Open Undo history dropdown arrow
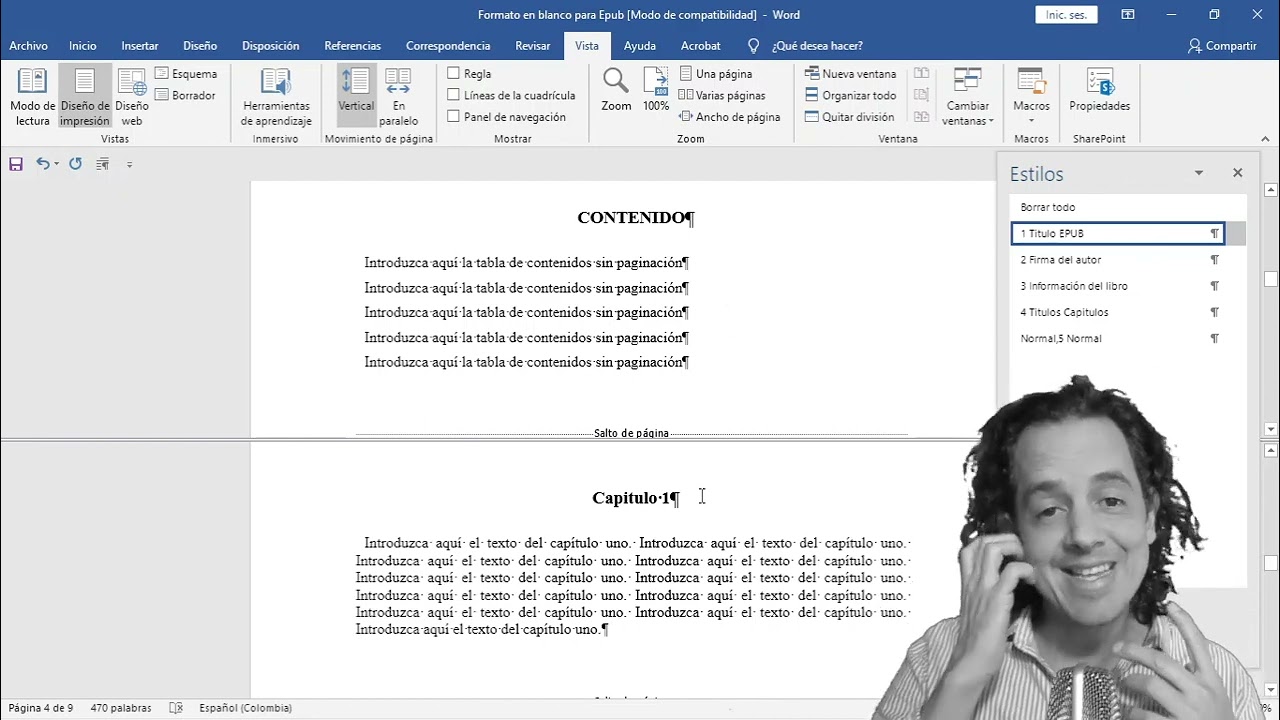1280x720 pixels. (x=56, y=164)
